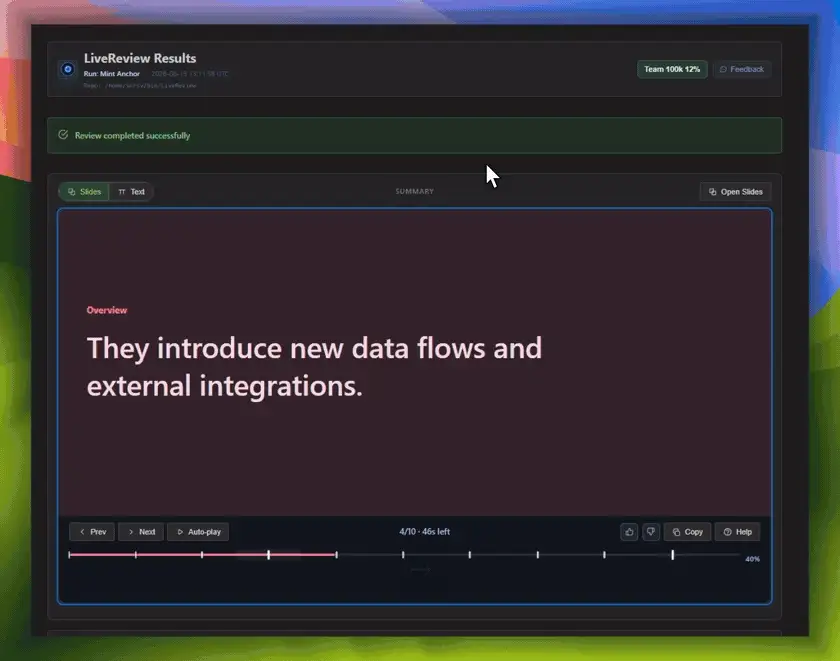
Task: Click the Open Slides button
Action: pos(735,192)
